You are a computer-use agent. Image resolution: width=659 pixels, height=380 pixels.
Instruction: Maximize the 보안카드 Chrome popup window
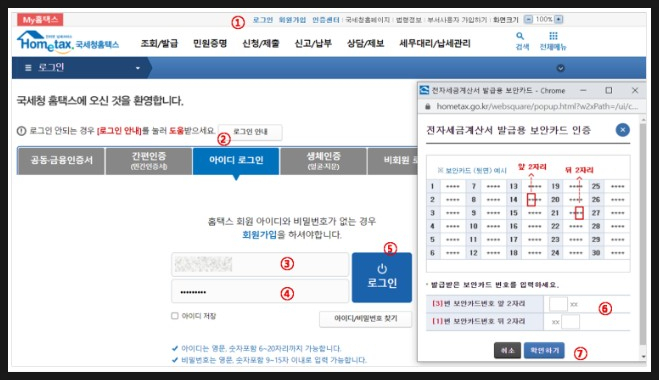609,90
